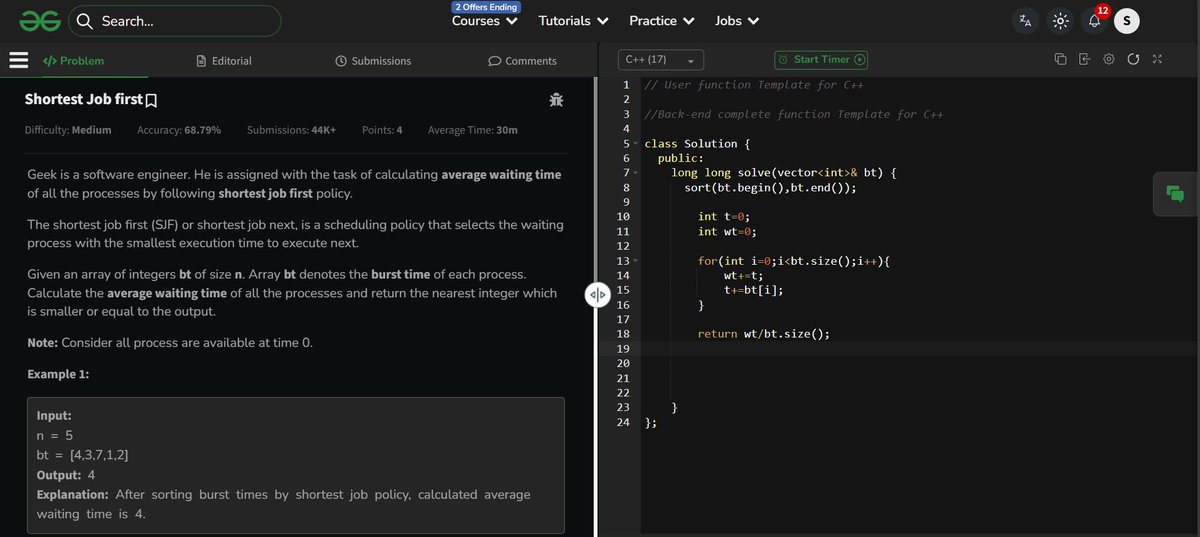
Task: Switch to the Submissions tab
Action: (374, 61)
